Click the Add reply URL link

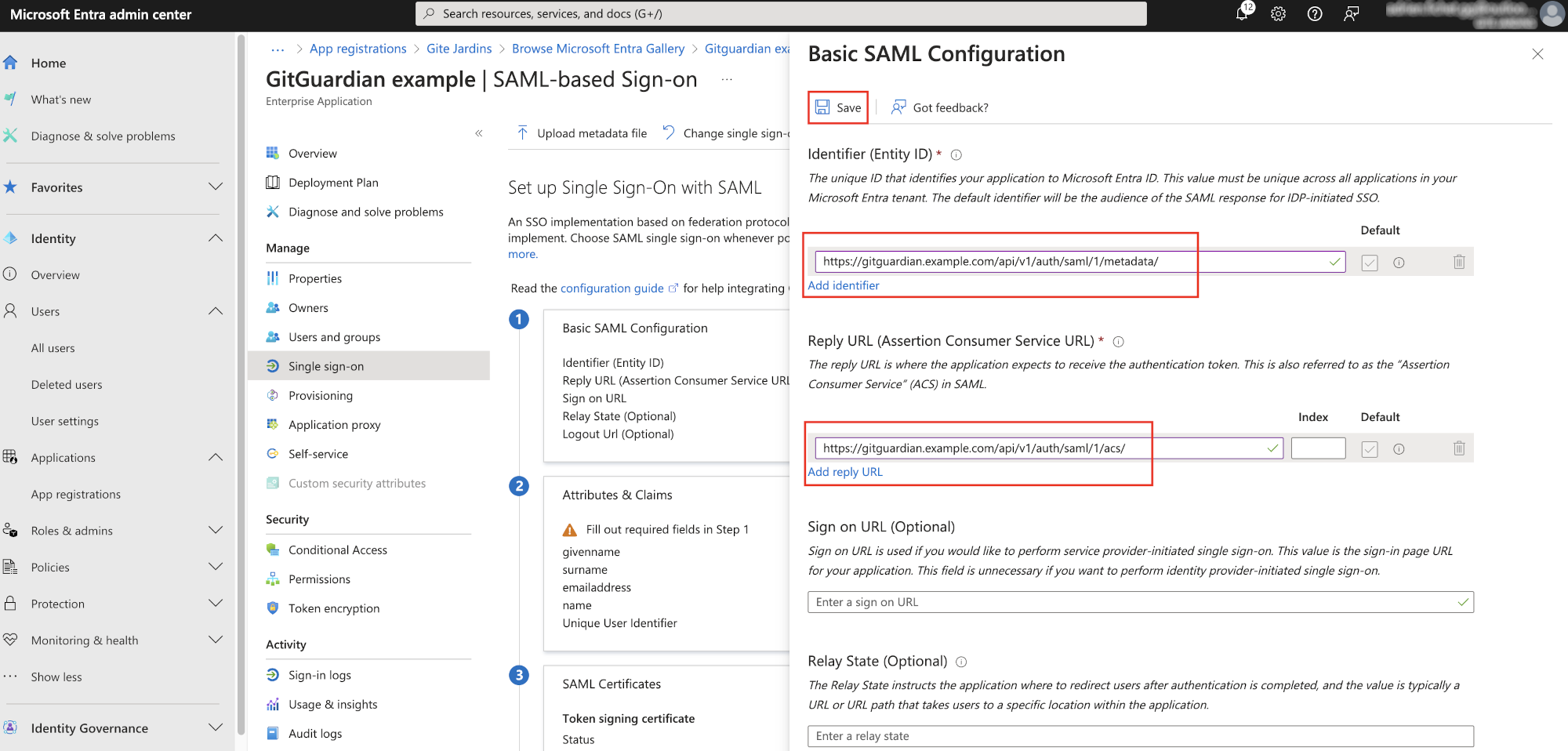point(845,472)
